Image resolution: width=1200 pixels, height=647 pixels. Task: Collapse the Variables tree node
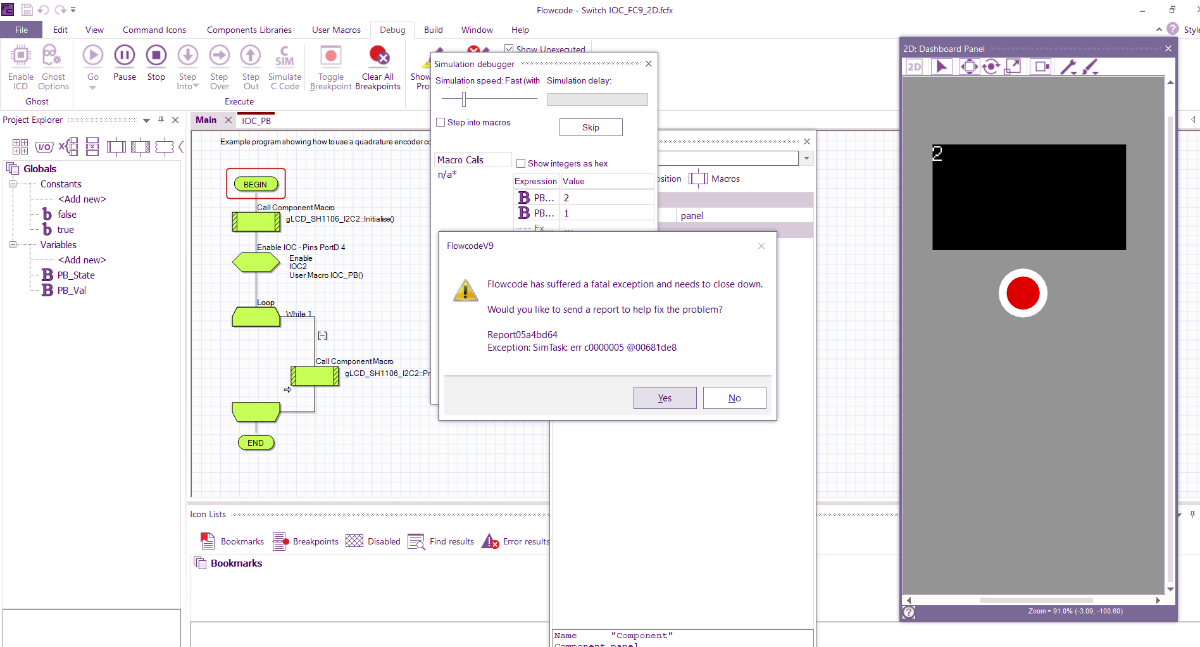tap(14, 245)
